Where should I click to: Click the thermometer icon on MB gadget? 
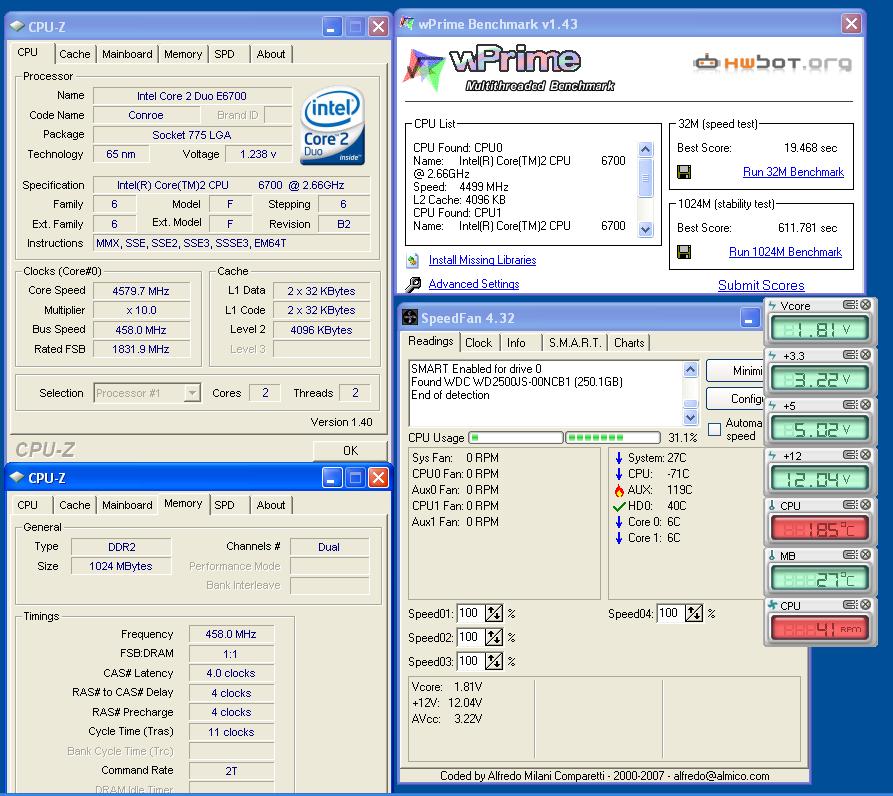772,555
